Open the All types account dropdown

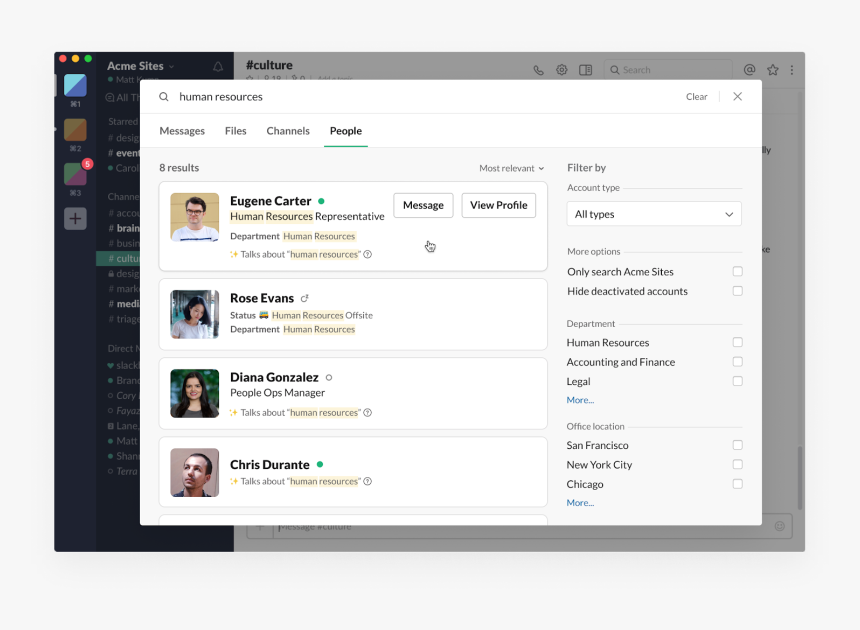click(x=653, y=214)
